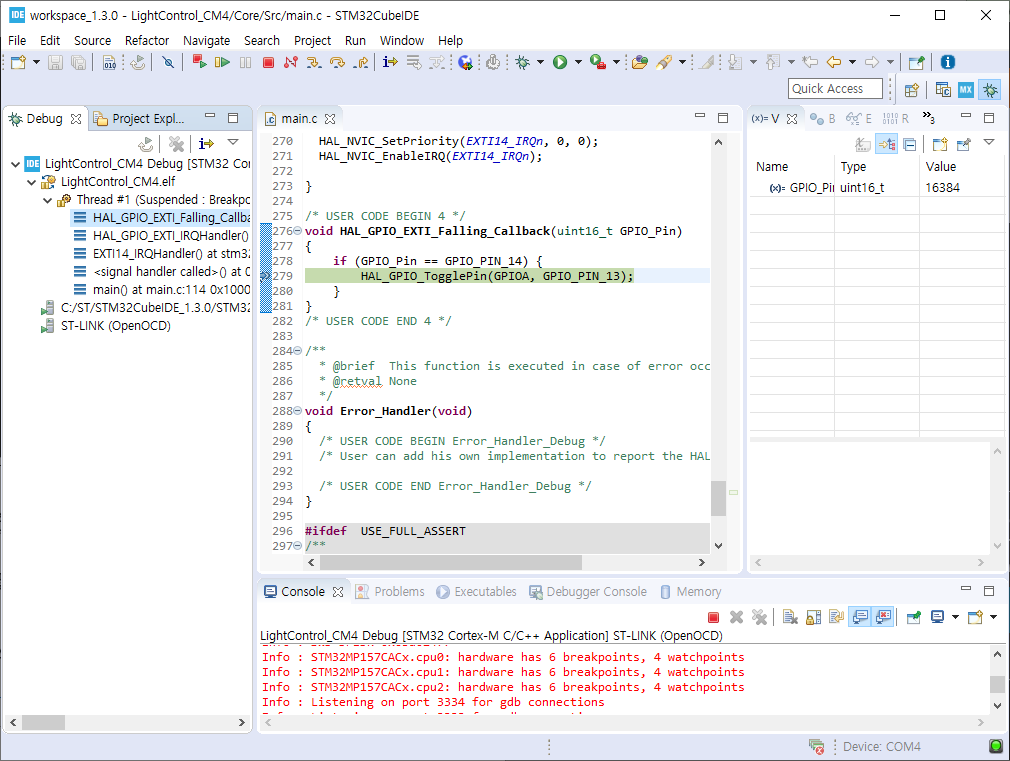Switch to the Registers view tab
Viewport: 1010px width, 761px height.
[x=896, y=119]
